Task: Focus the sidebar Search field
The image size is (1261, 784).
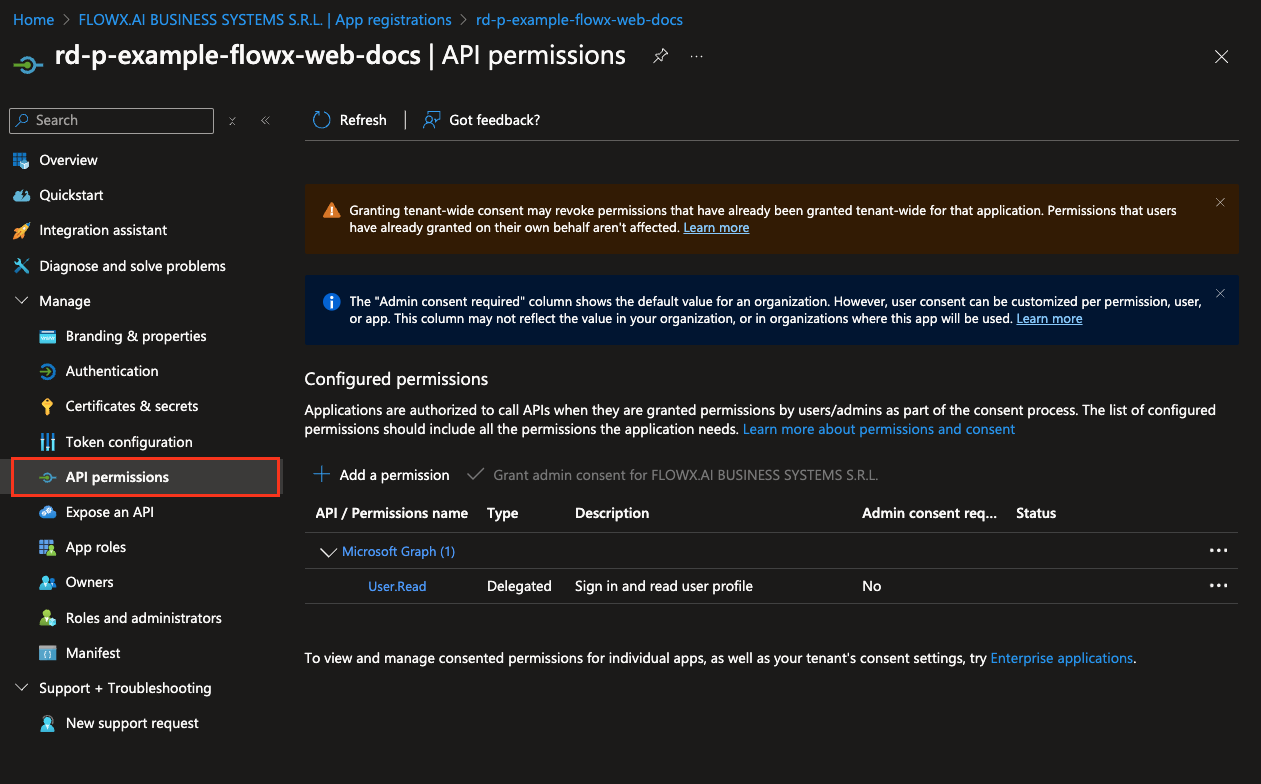Action: (x=111, y=120)
